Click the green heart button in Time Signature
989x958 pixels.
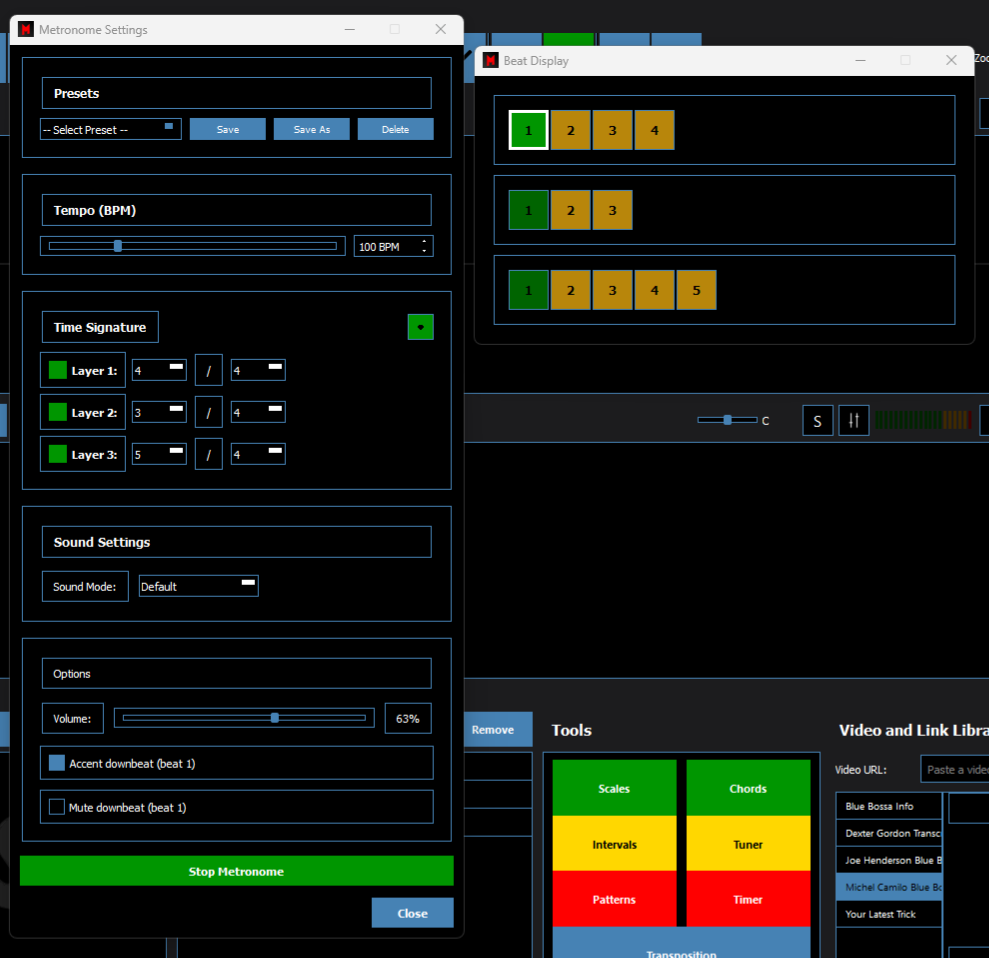(420, 327)
